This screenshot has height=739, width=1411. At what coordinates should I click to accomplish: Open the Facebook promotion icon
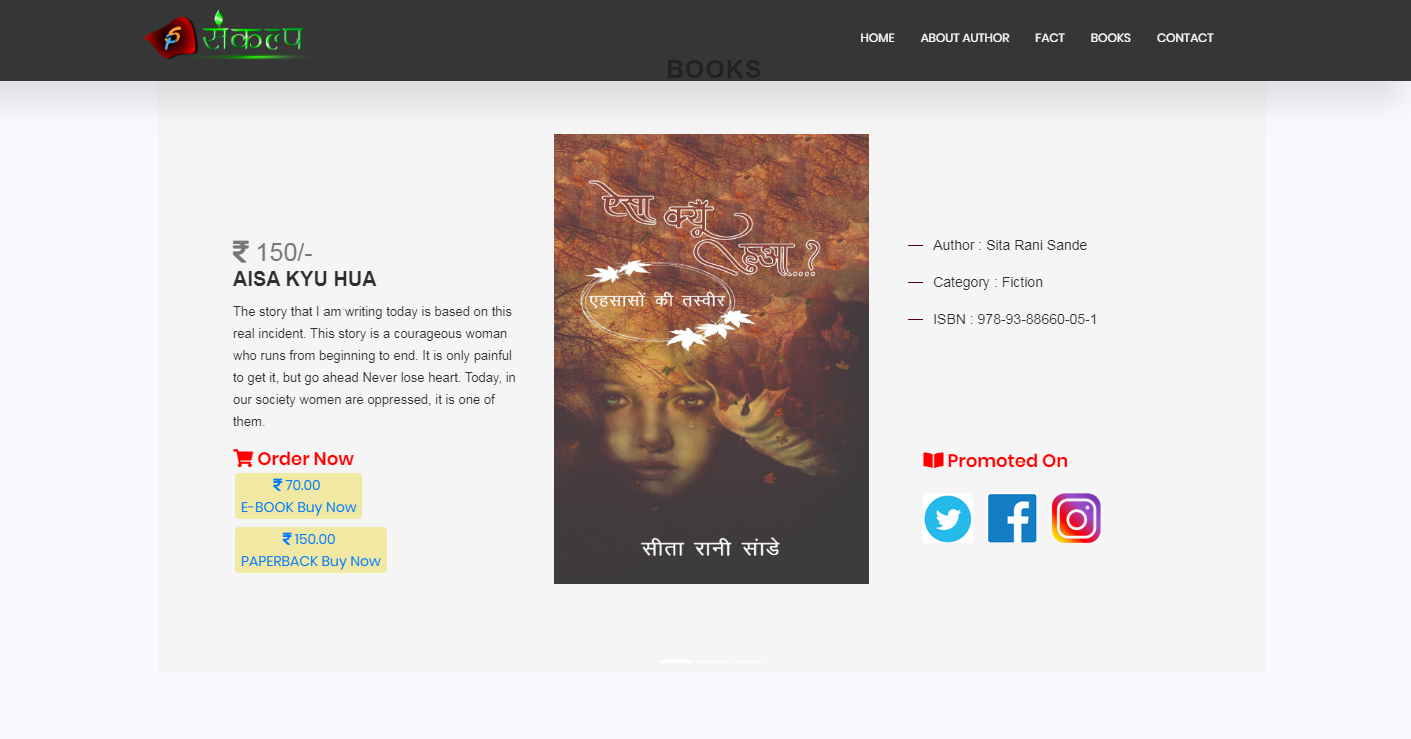pos(1012,518)
